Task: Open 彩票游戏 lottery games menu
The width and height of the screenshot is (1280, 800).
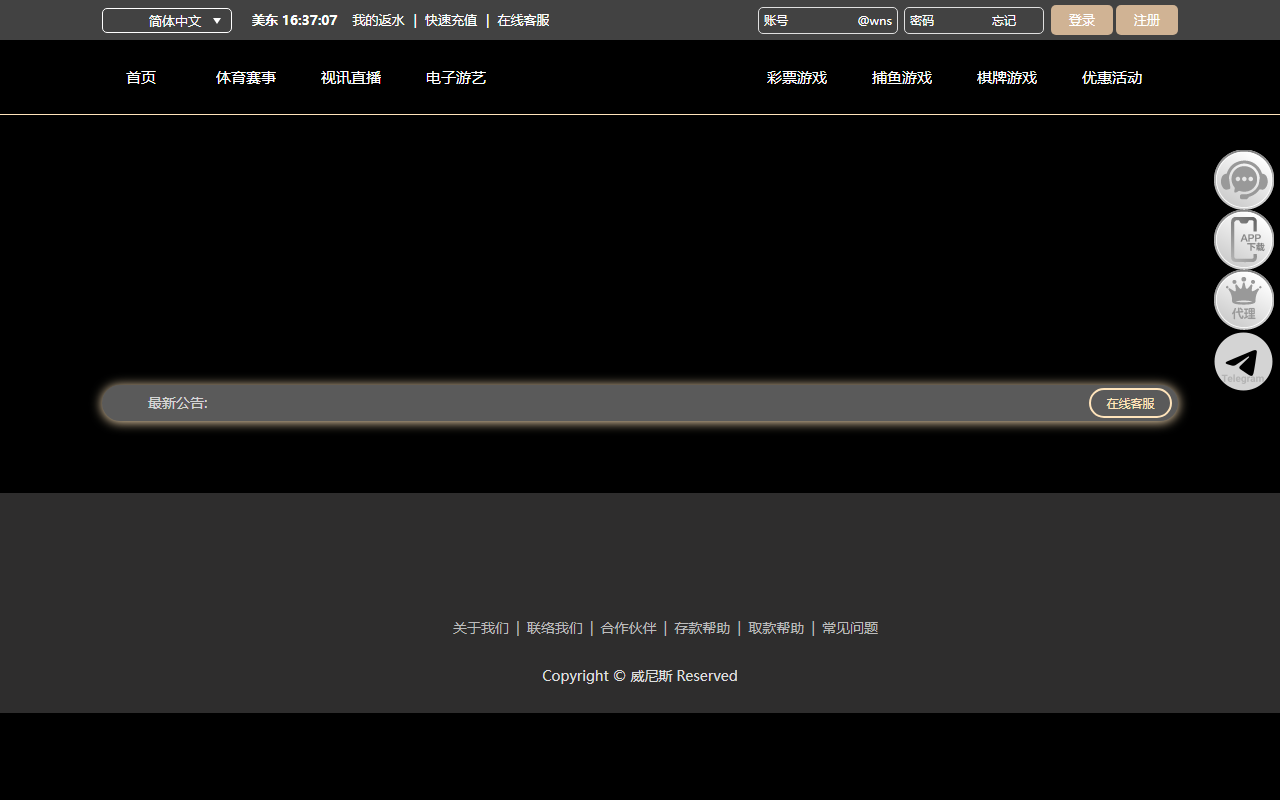Action: pyautogui.click(x=797, y=78)
